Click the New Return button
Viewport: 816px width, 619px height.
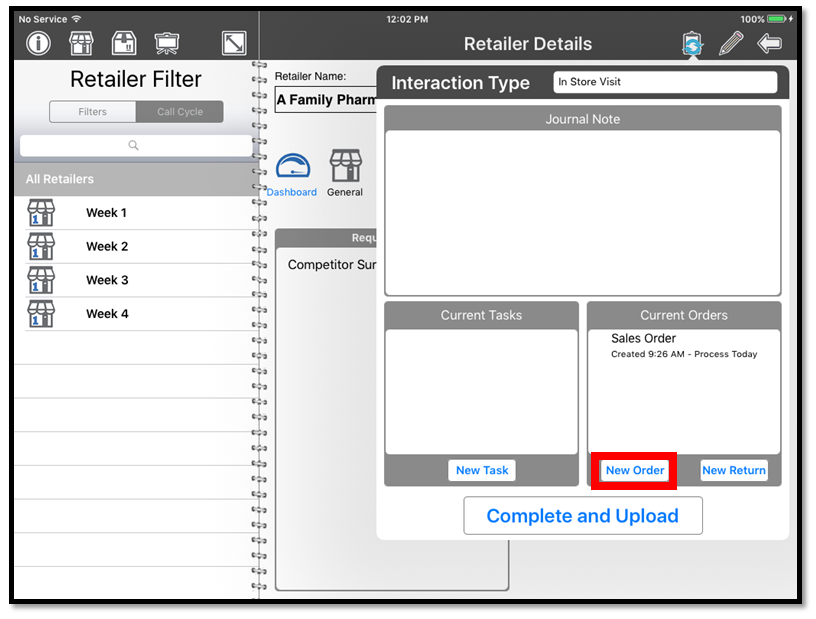coord(734,470)
